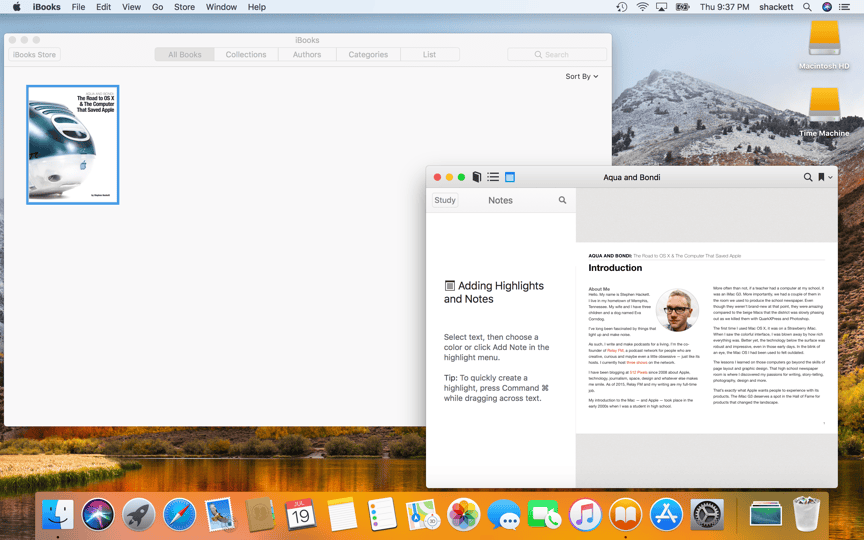The width and height of the screenshot is (864, 540).
Task: Open the Go menu
Action: (x=158, y=7)
